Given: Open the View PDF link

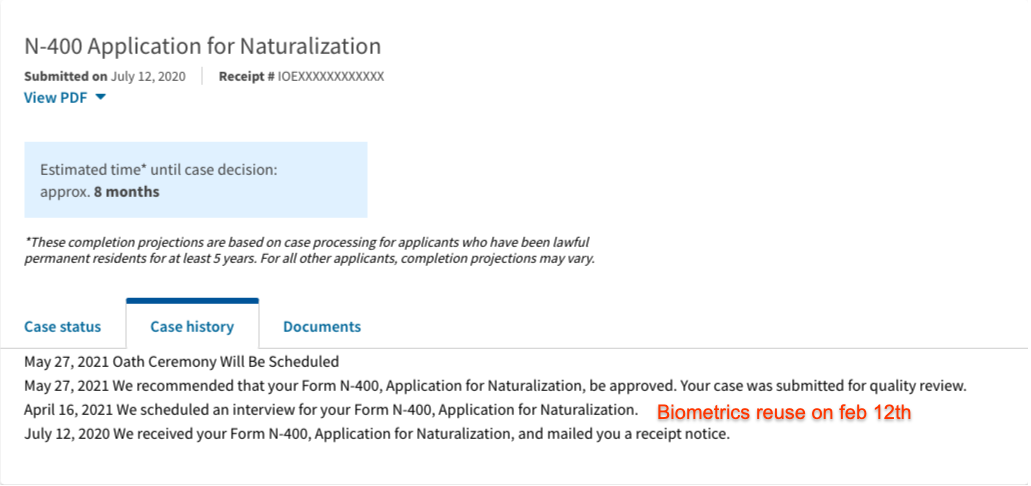Looking at the screenshot, I should click(55, 97).
